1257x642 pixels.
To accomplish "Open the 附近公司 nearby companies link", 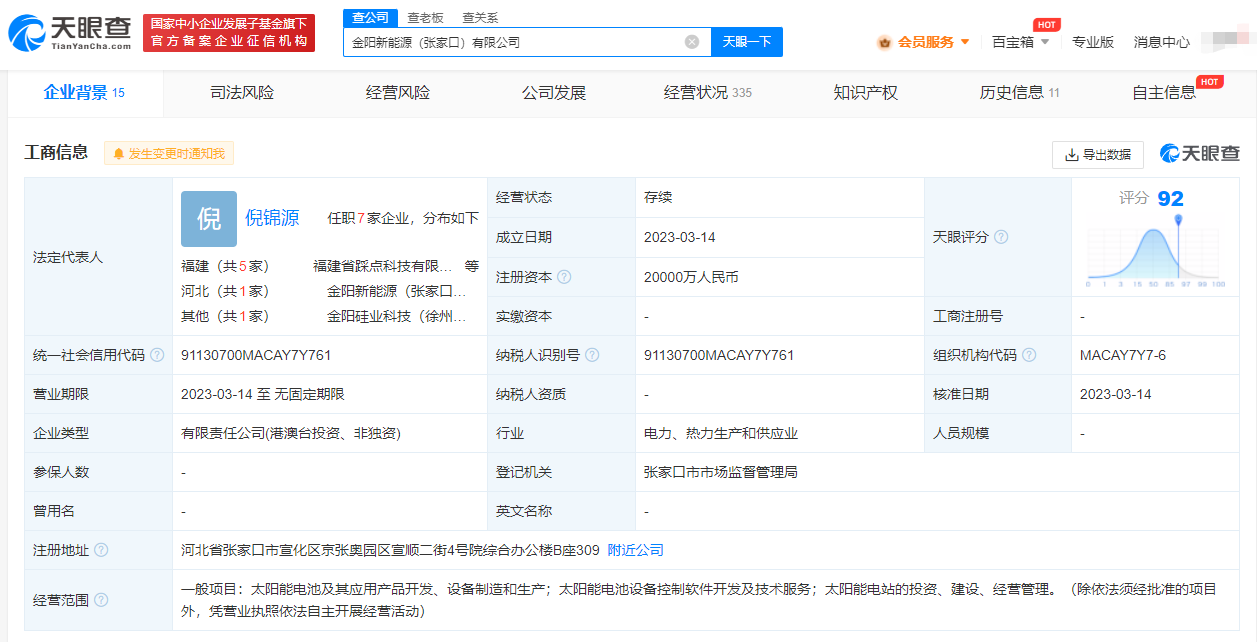I will pos(635,550).
